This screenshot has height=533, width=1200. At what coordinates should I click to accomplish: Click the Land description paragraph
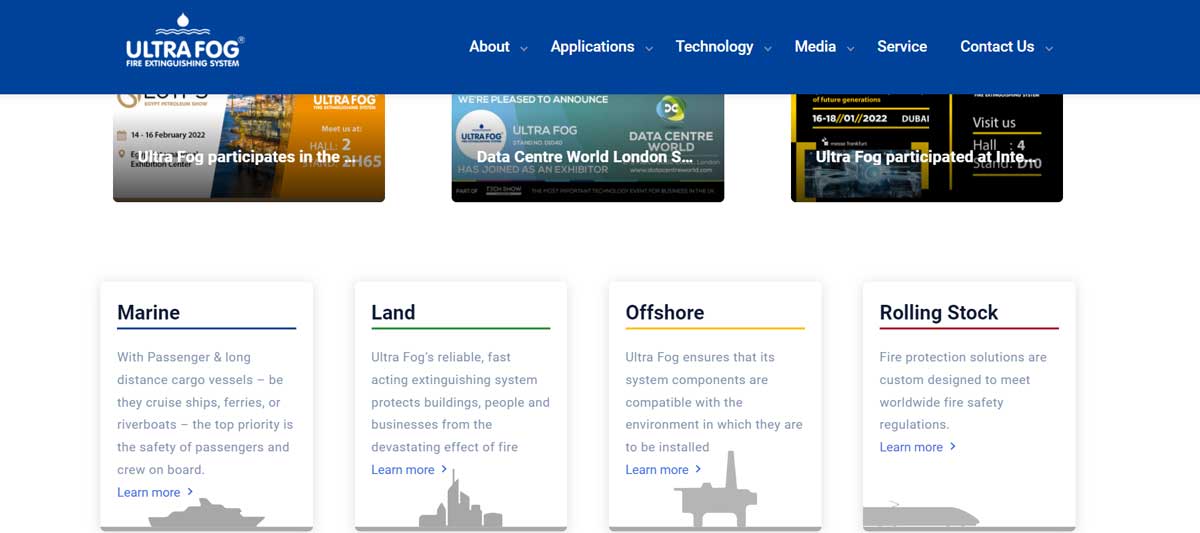(460, 402)
